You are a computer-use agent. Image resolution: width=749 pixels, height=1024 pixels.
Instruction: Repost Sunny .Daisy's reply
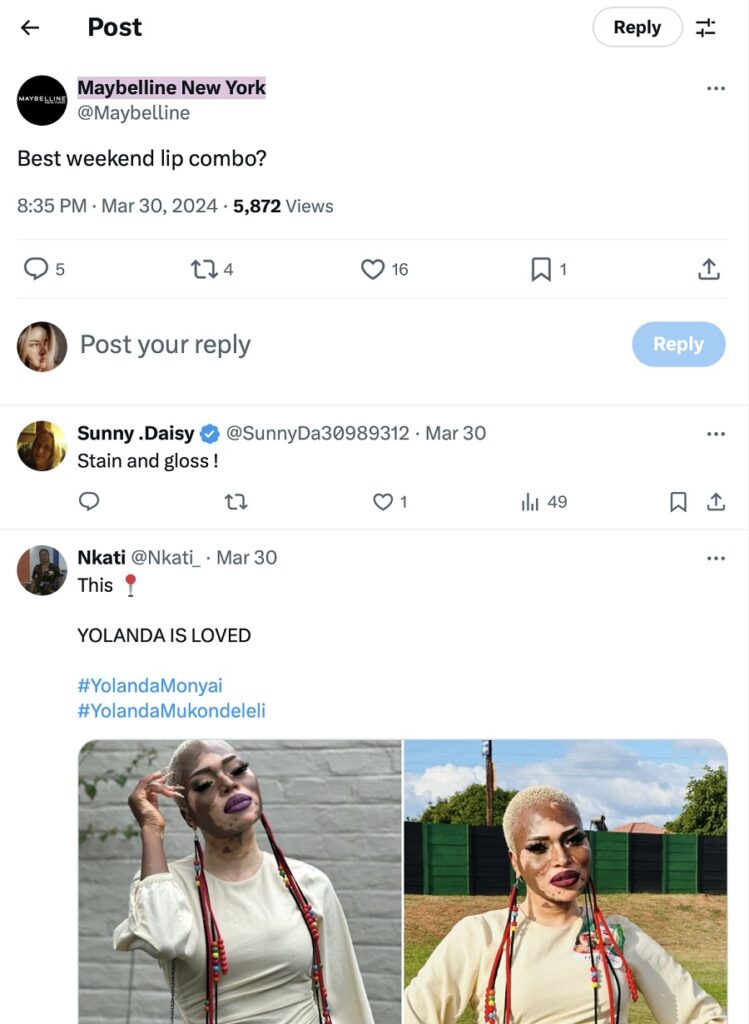click(x=236, y=502)
